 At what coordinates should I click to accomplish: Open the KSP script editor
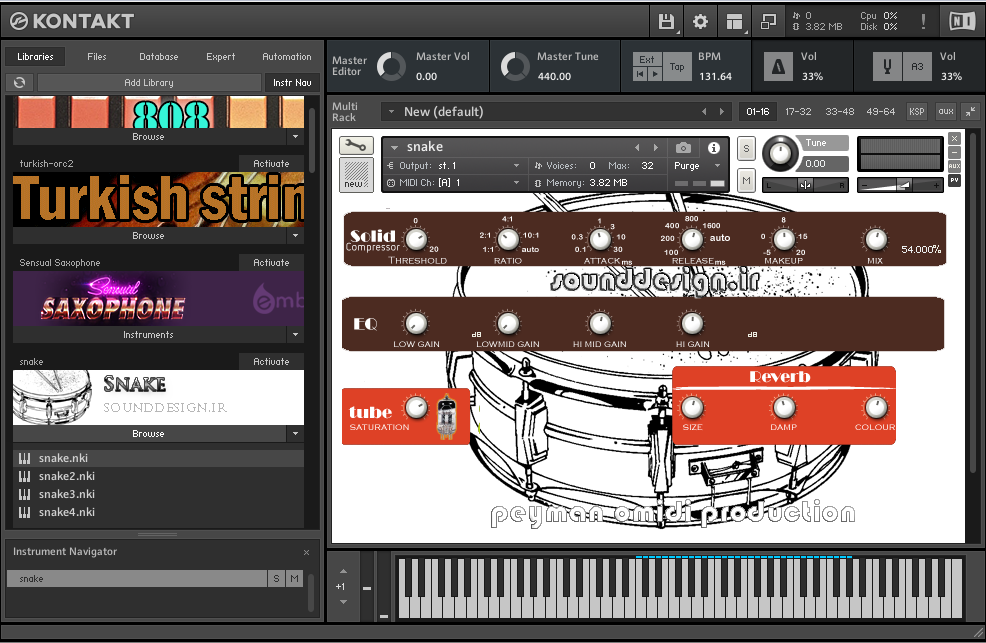point(917,112)
